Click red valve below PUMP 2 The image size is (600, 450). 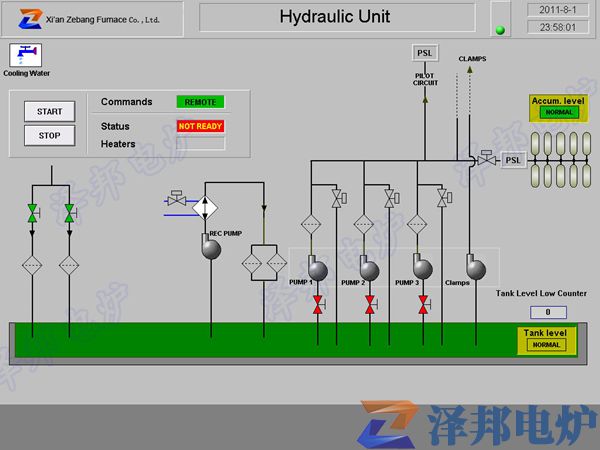370,305
